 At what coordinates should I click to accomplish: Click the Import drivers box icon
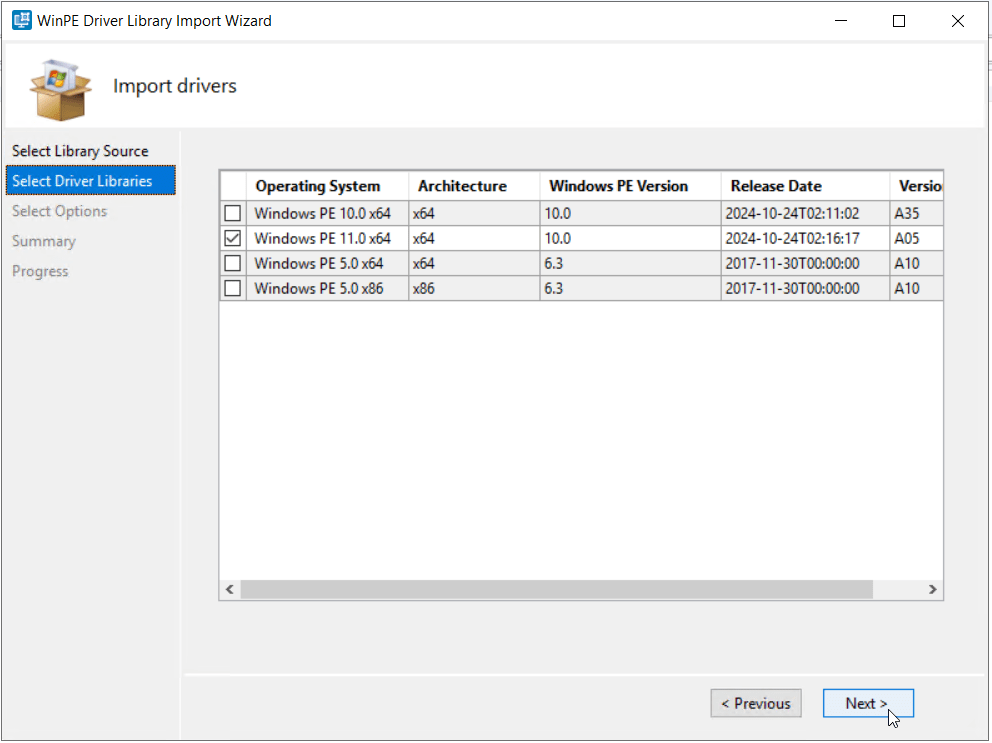pyautogui.click(x=60, y=88)
